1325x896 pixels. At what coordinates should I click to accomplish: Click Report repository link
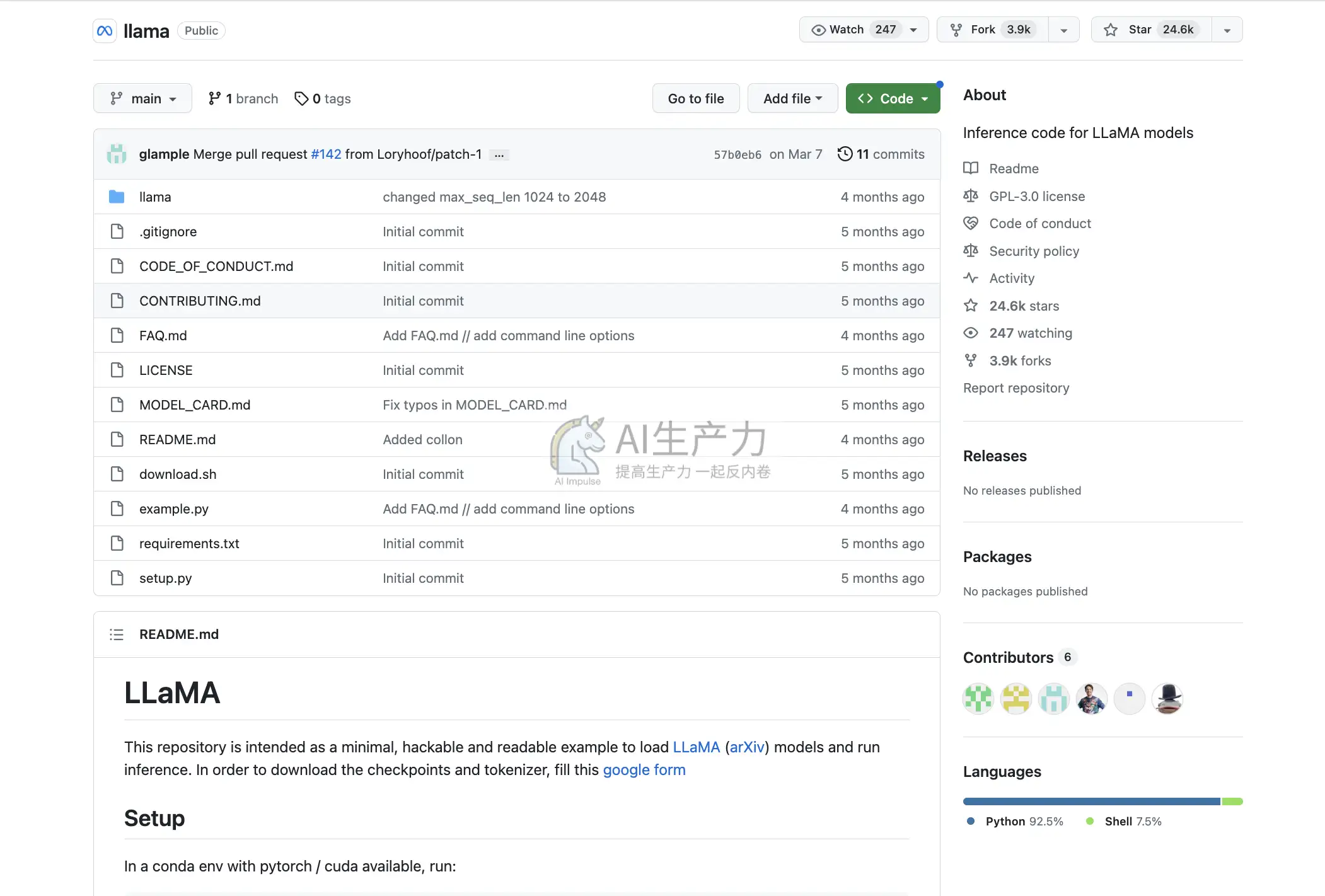click(x=1016, y=388)
